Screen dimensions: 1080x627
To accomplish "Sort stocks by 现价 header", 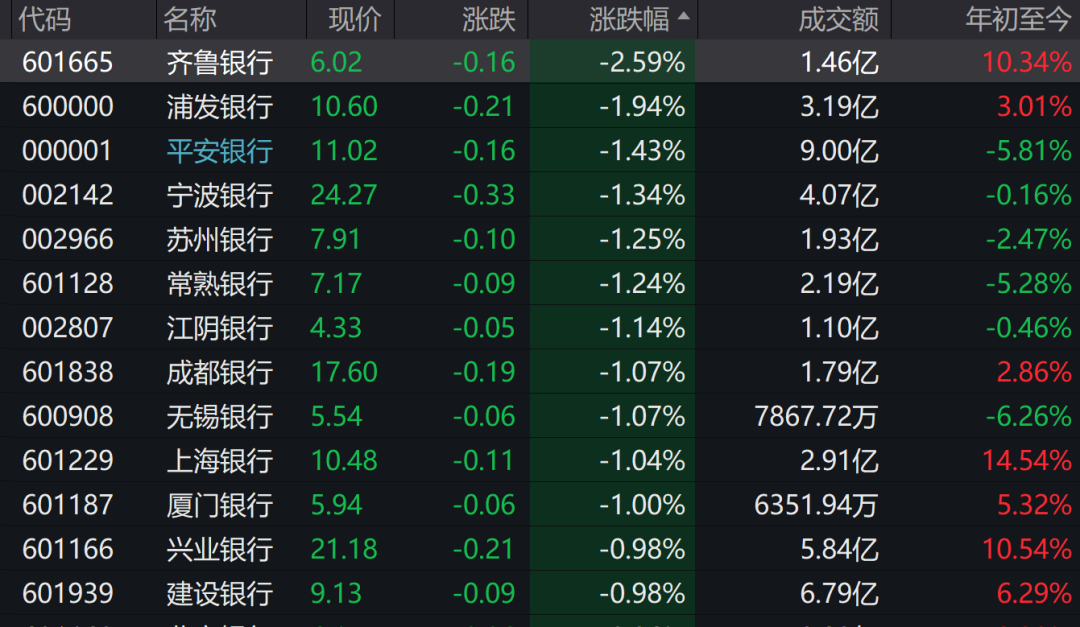I will [x=354, y=19].
